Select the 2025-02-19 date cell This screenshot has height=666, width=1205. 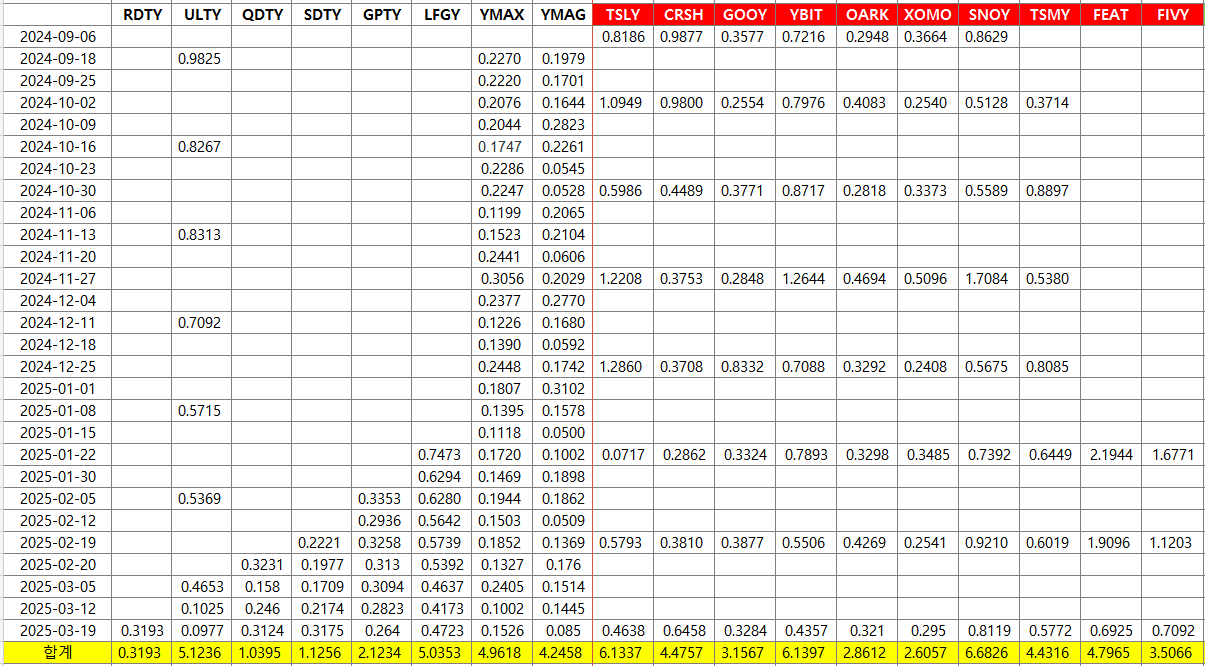click(x=57, y=542)
